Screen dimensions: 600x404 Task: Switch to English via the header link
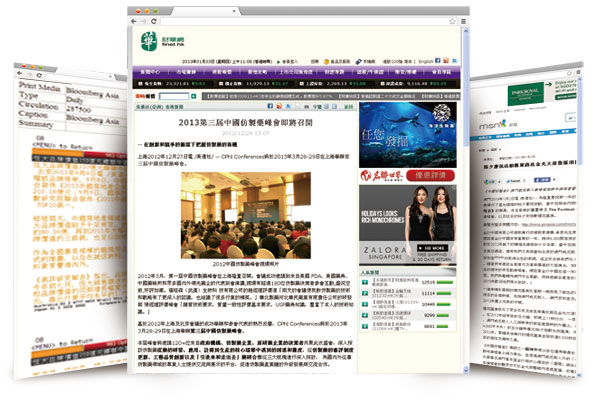coord(426,61)
